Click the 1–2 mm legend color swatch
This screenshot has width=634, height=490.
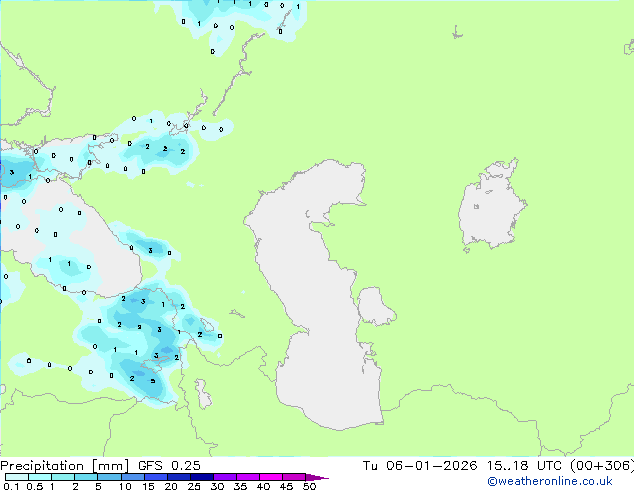[63, 477]
